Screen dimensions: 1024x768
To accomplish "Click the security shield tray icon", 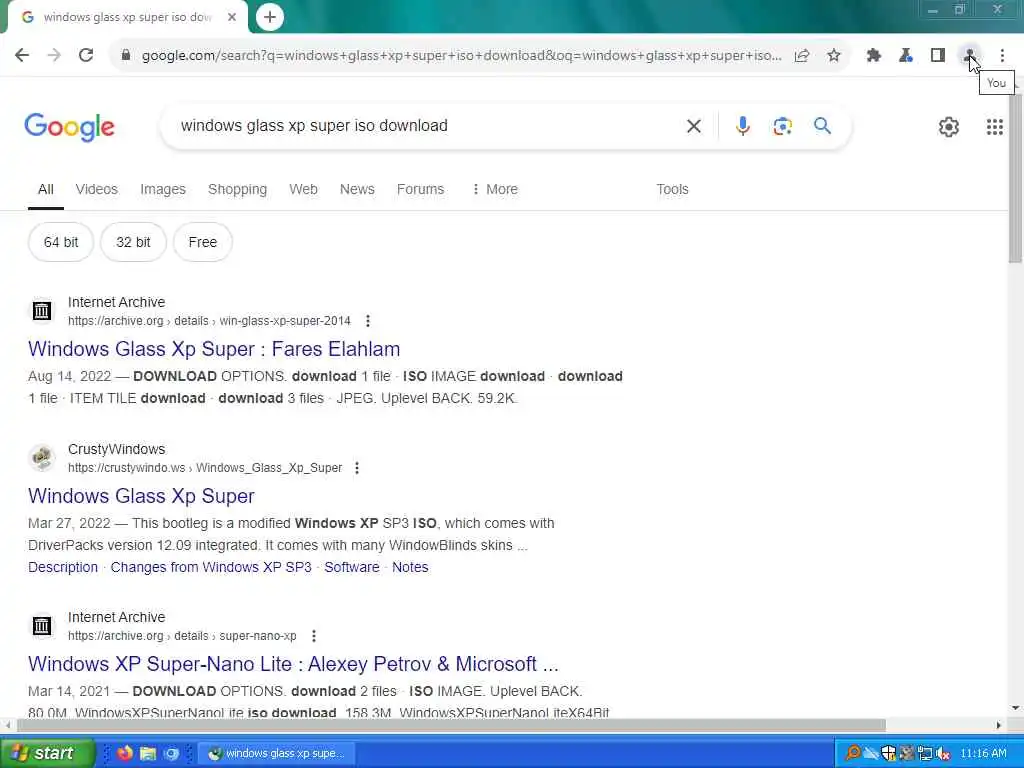I will pyautogui.click(x=888, y=754).
